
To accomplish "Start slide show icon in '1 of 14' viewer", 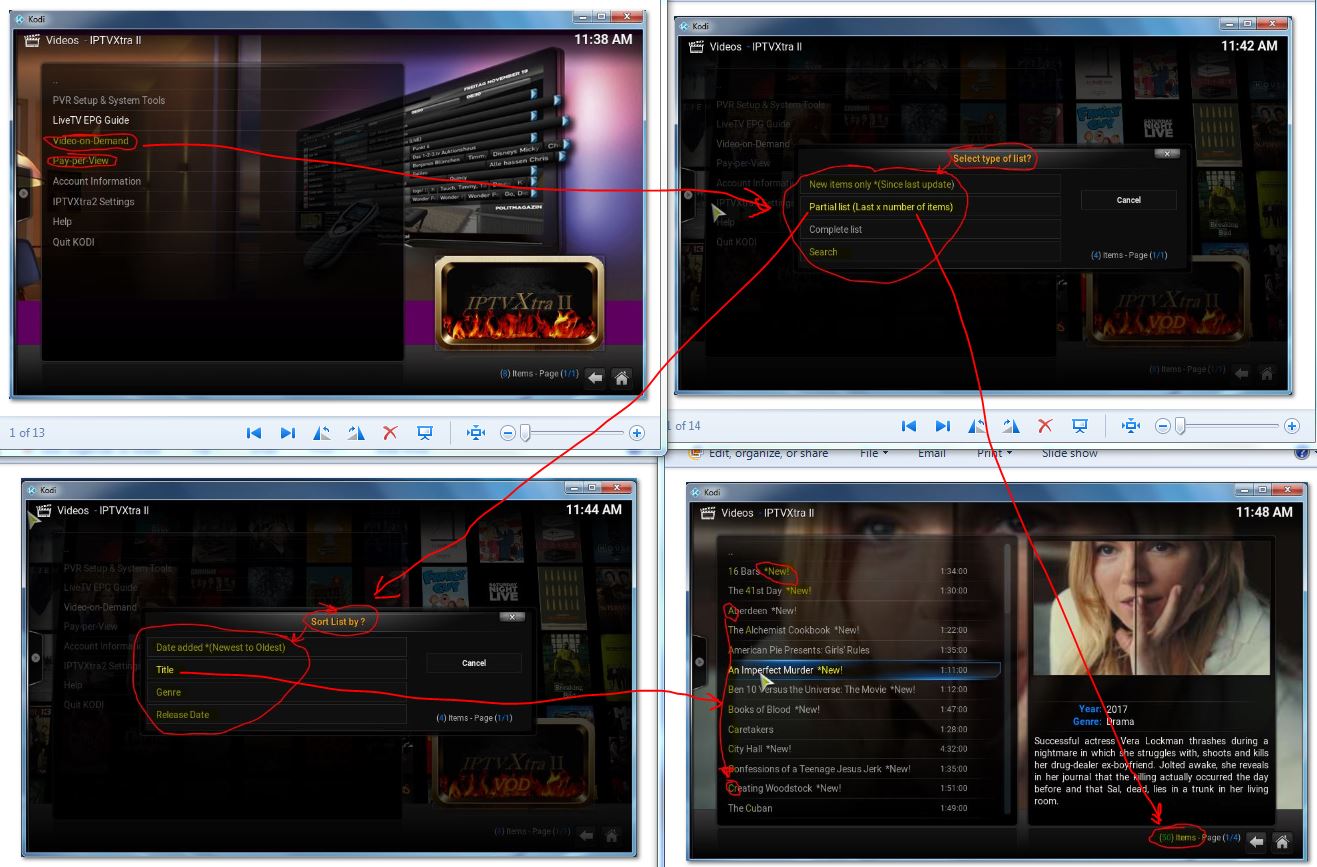I will pos(1080,426).
